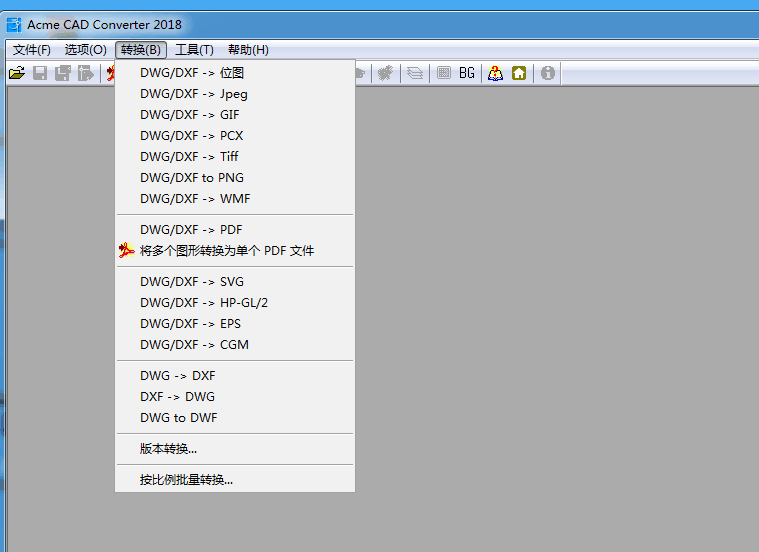Click the save all disks icon
This screenshot has width=759, height=552.
[63, 73]
